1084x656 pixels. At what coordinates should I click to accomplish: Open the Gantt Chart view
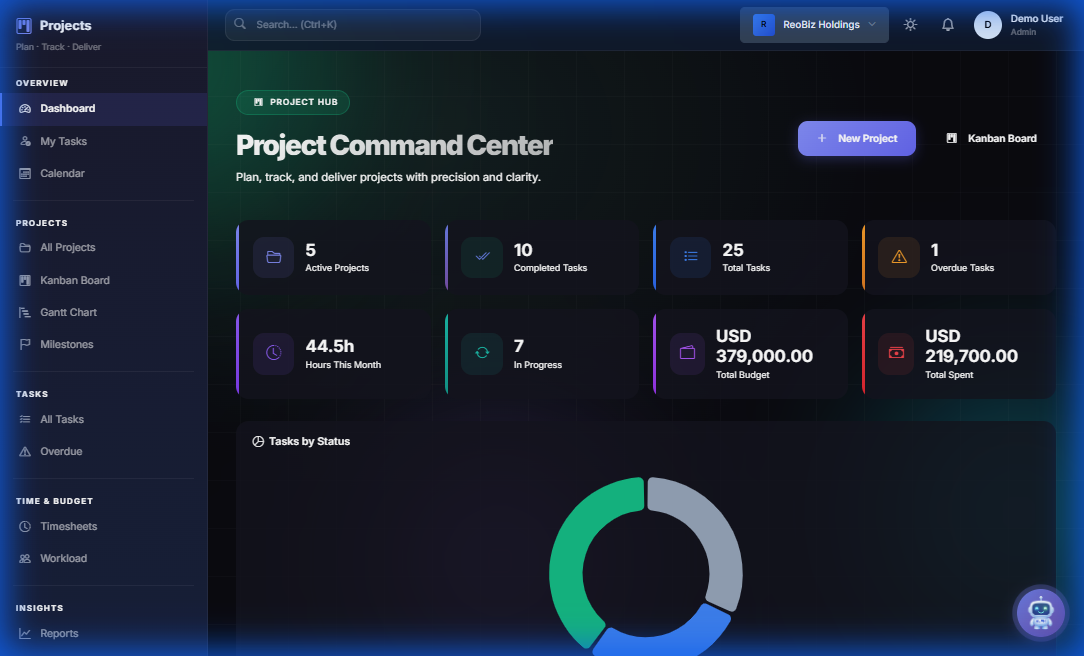(x=68, y=312)
